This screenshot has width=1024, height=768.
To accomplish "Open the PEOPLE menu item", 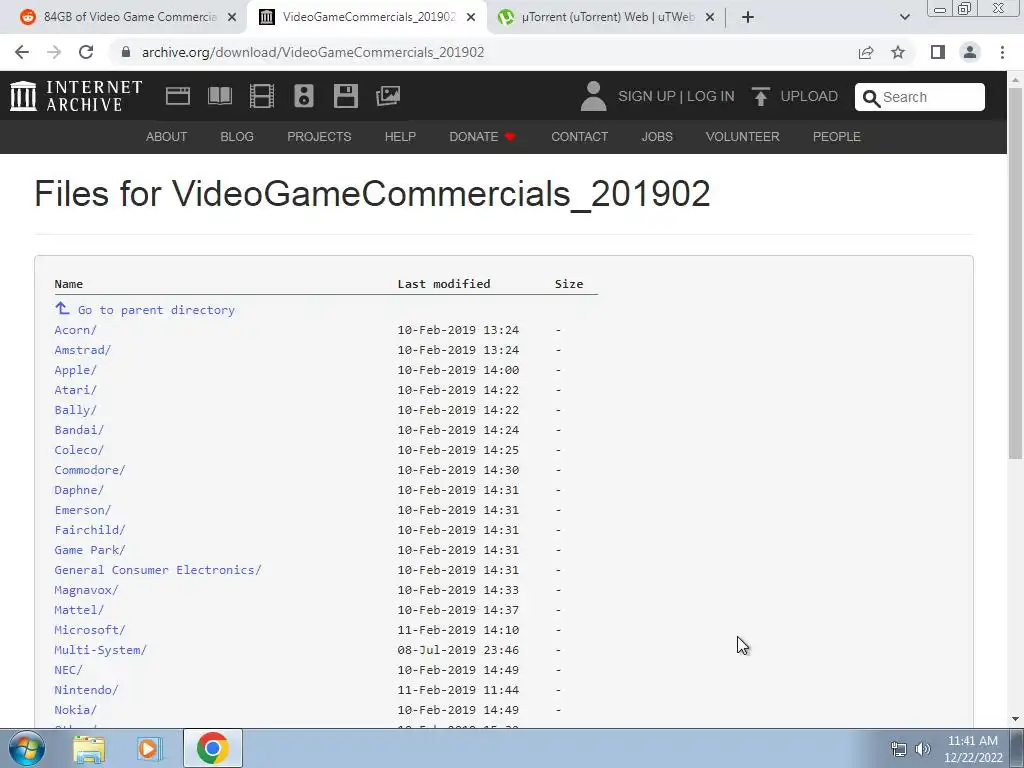I will tap(837, 136).
